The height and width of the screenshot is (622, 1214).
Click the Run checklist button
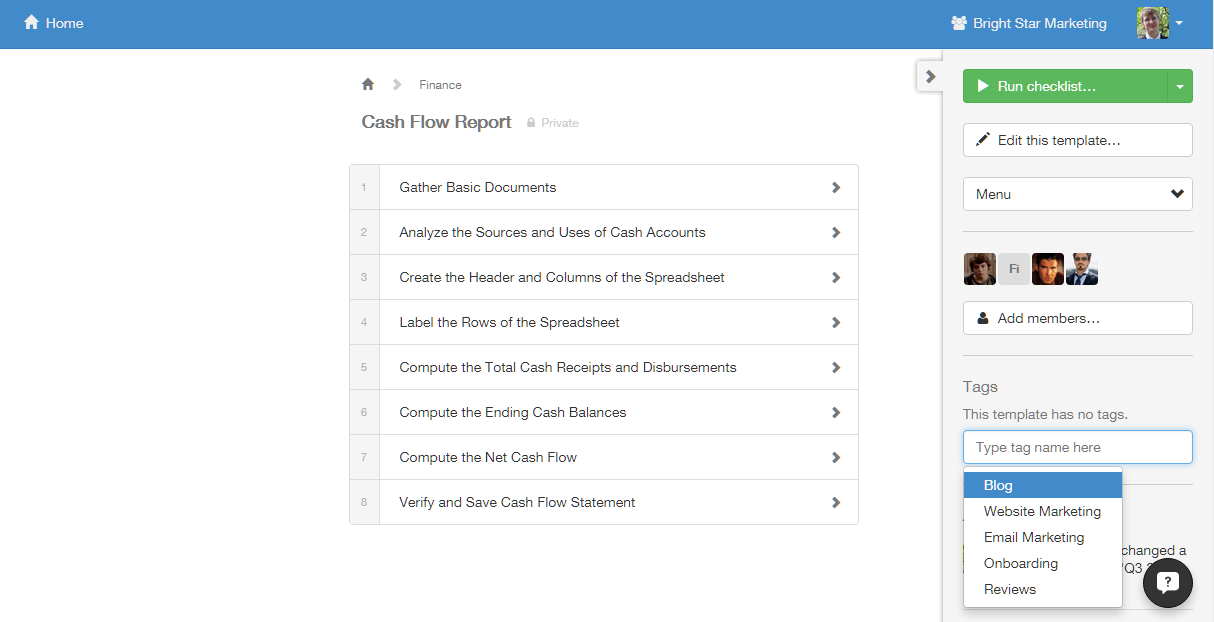pos(1064,87)
